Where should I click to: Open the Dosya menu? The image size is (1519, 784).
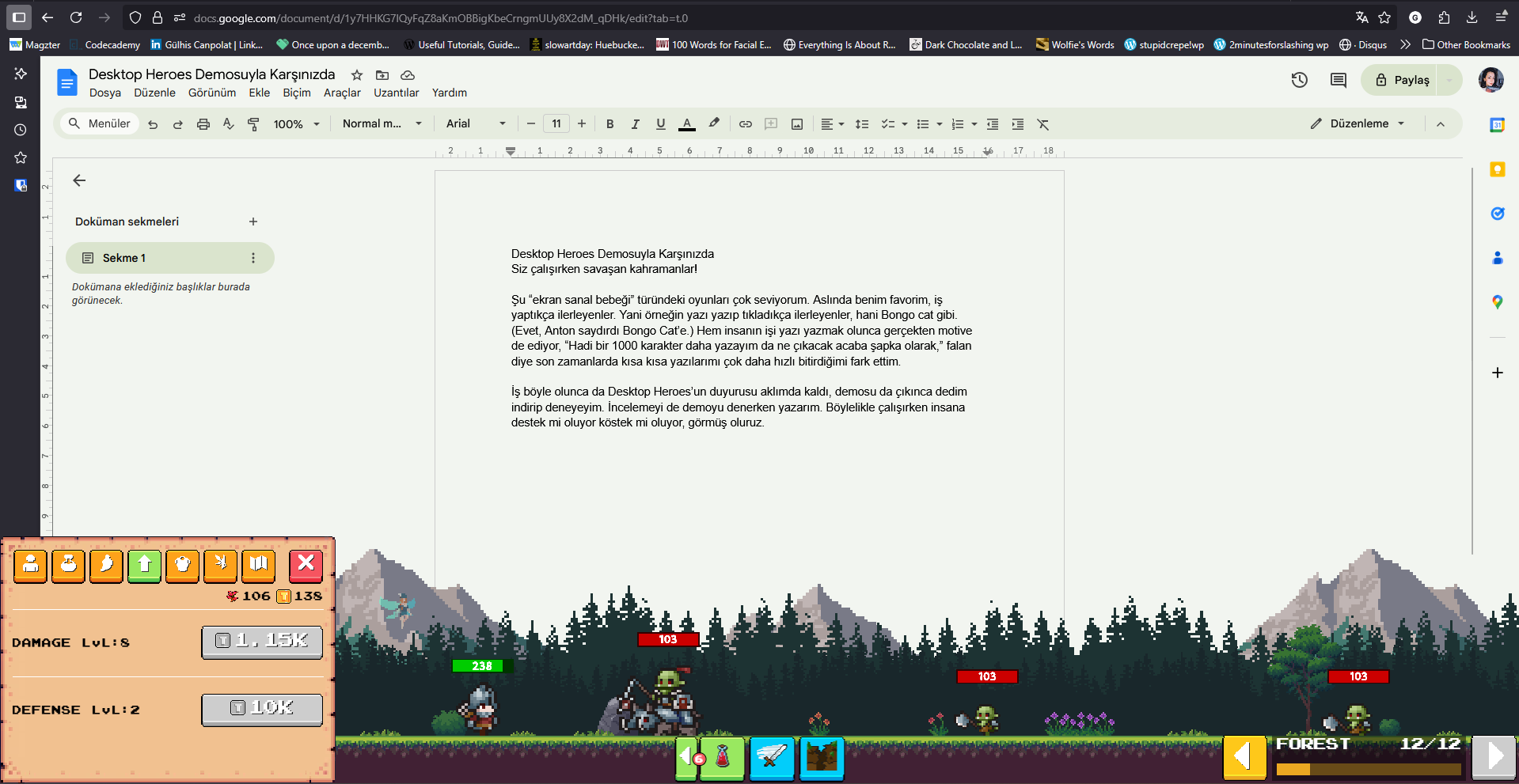(105, 93)
